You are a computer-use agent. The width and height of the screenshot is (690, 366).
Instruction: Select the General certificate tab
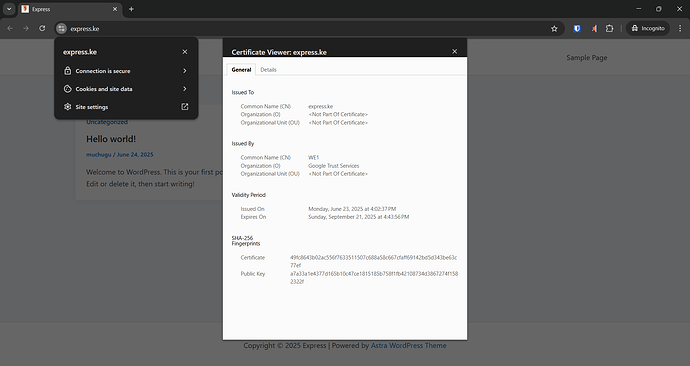pyautogui.click(x=241, y=70)
